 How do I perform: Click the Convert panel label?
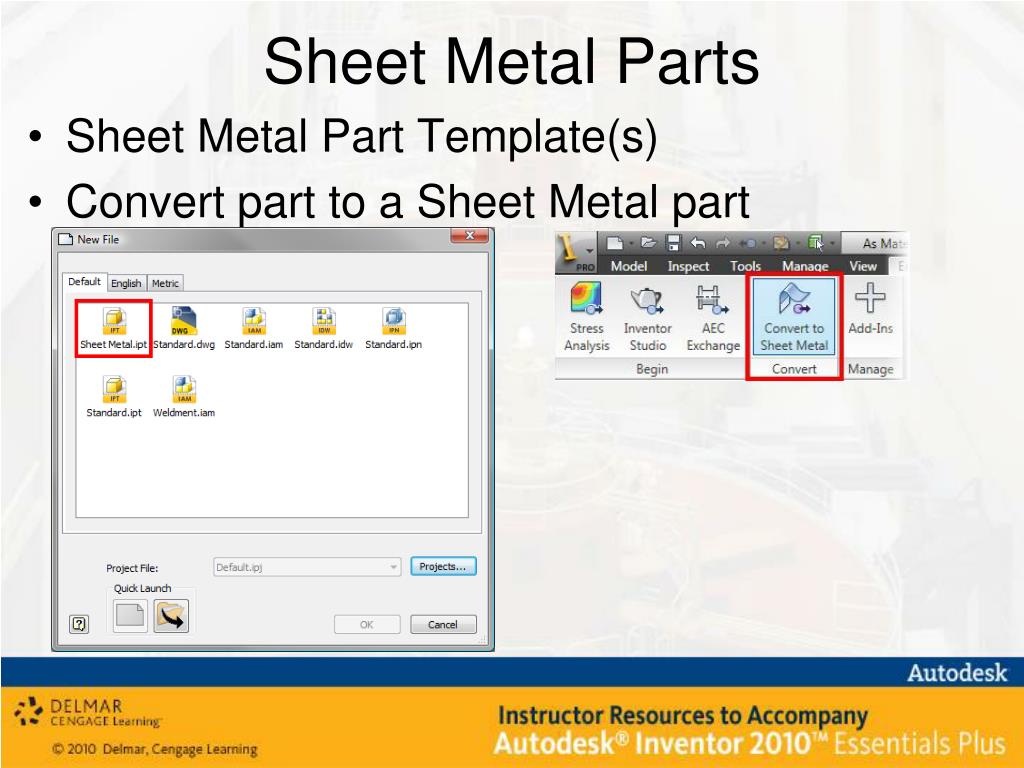(794, 369)
